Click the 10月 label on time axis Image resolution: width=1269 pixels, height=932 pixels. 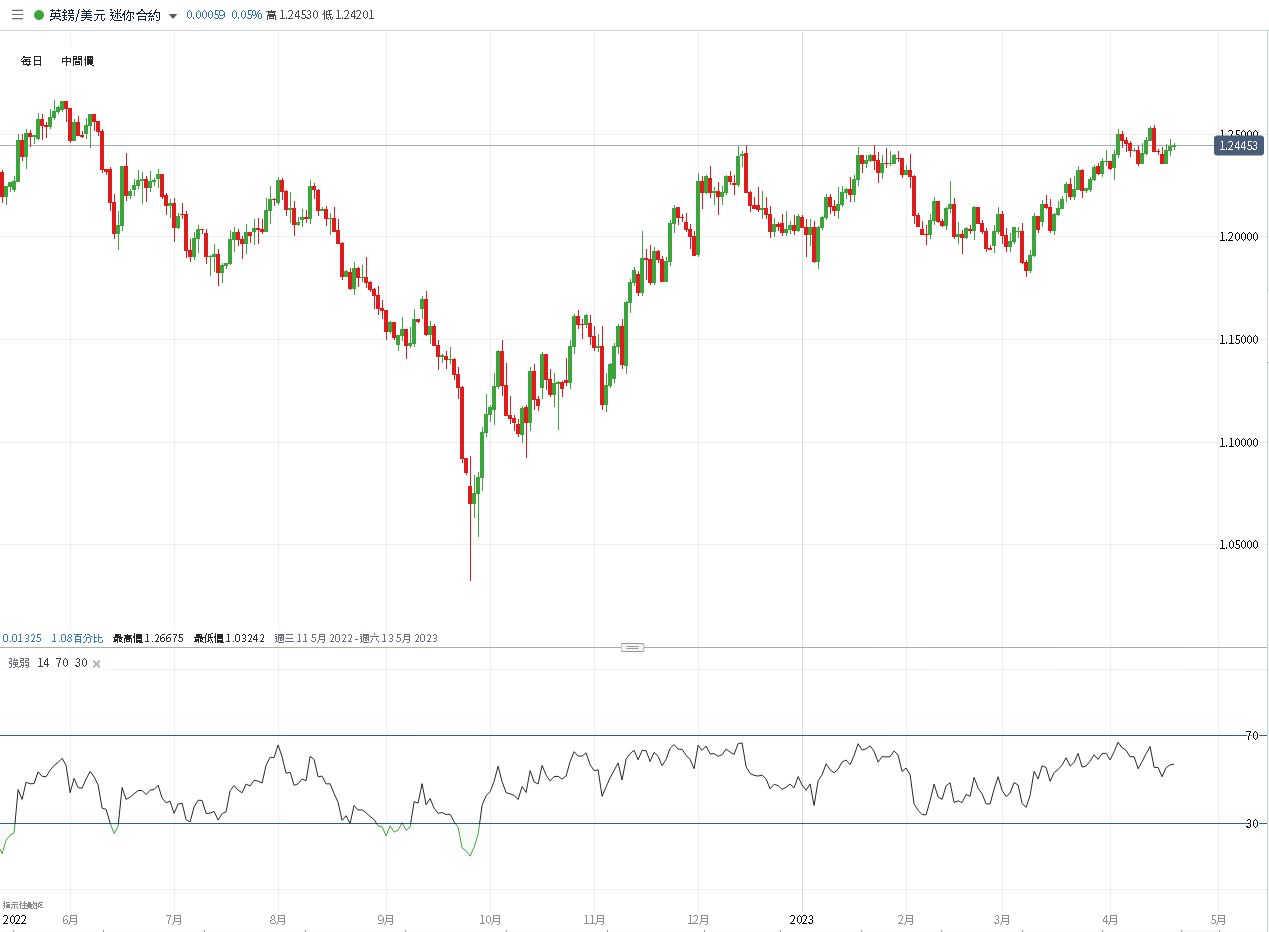click(490, 919)
